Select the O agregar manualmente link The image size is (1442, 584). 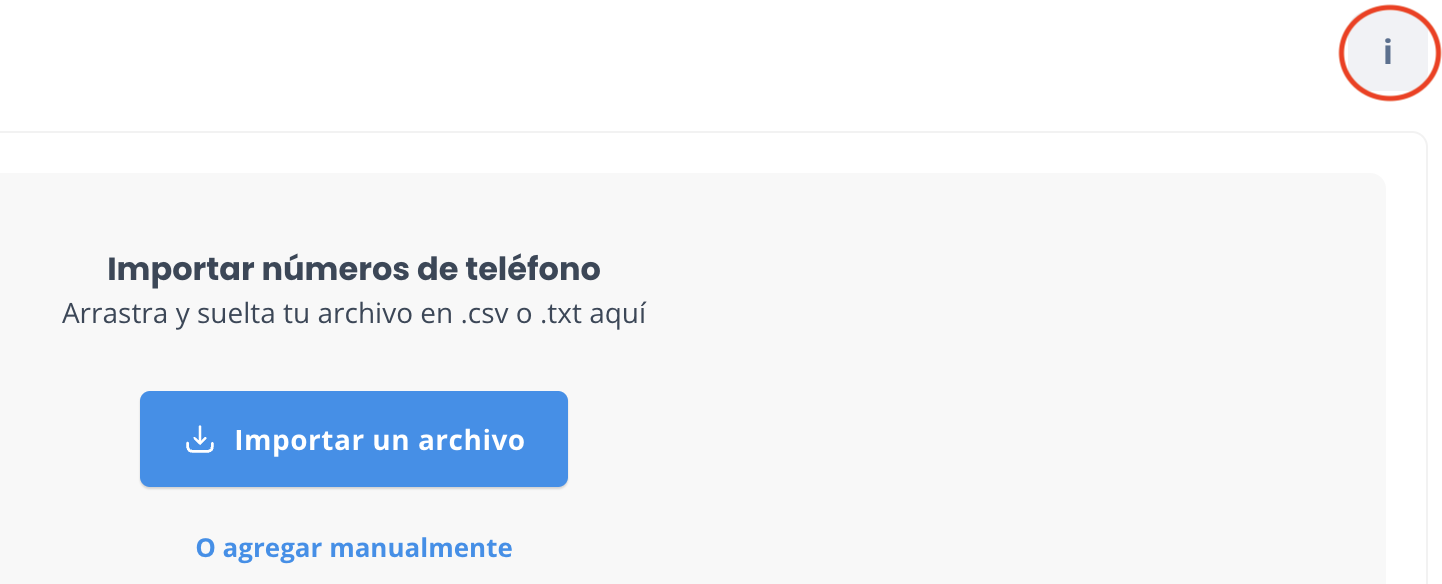pyautogui.click(x=354, y=548)
